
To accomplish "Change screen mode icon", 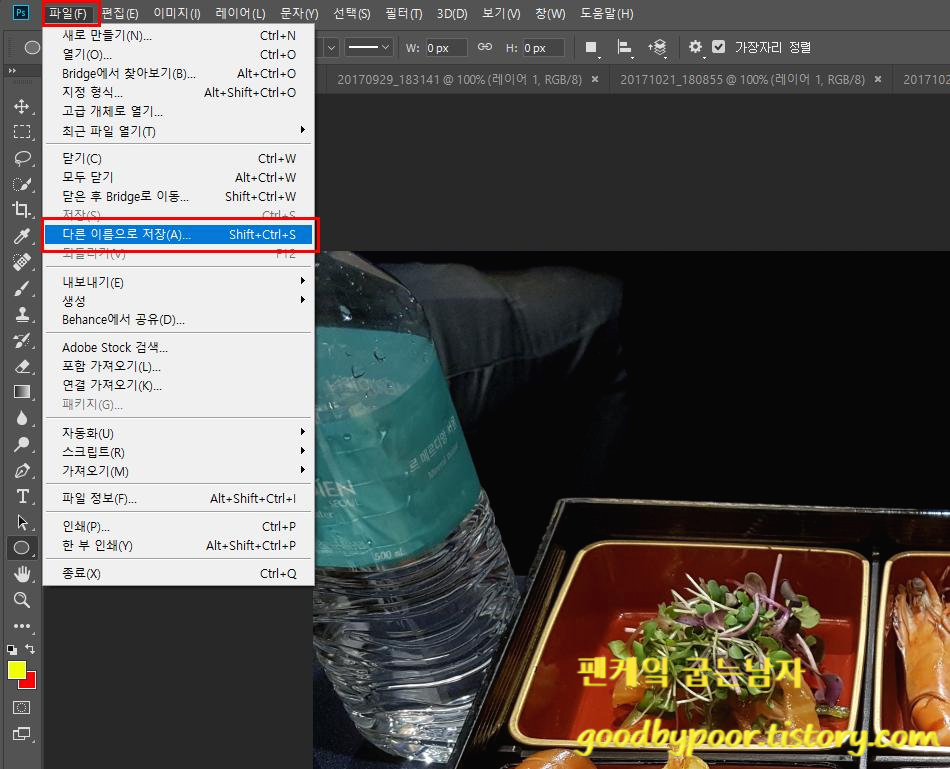I will click(22, 734).
